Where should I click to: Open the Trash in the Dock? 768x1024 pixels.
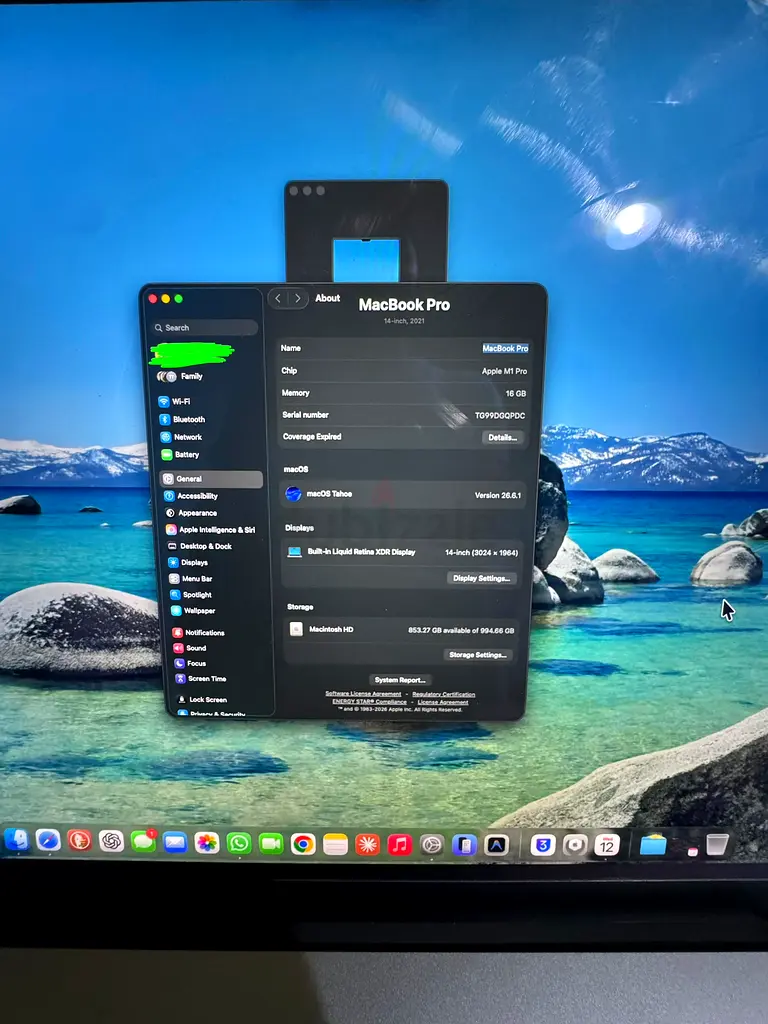(717, 844)
